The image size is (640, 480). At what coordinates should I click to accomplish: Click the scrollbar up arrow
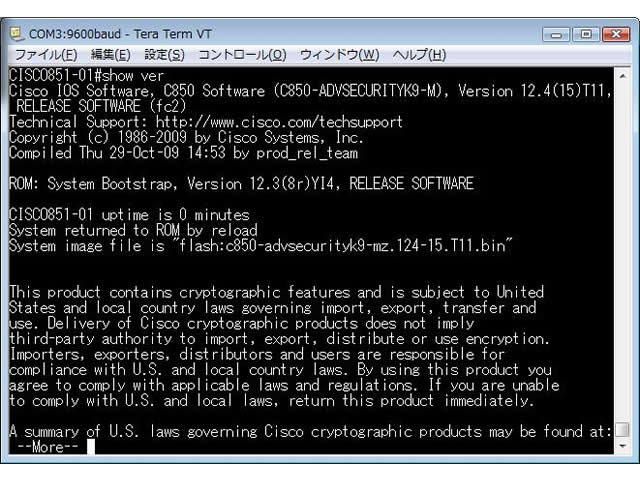622,76
